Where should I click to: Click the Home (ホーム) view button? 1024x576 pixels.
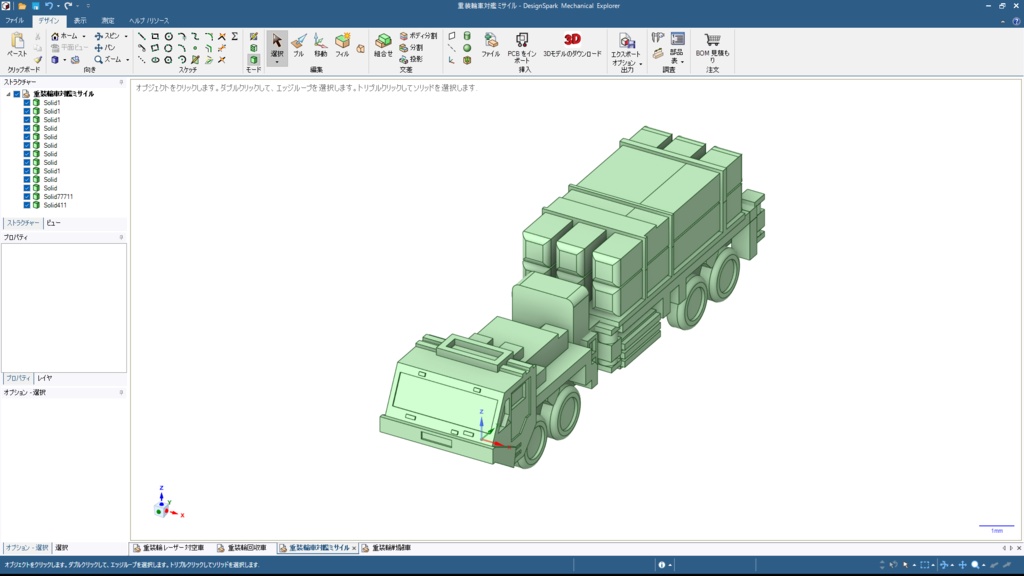pyautogui.click(x=64, y=37)
